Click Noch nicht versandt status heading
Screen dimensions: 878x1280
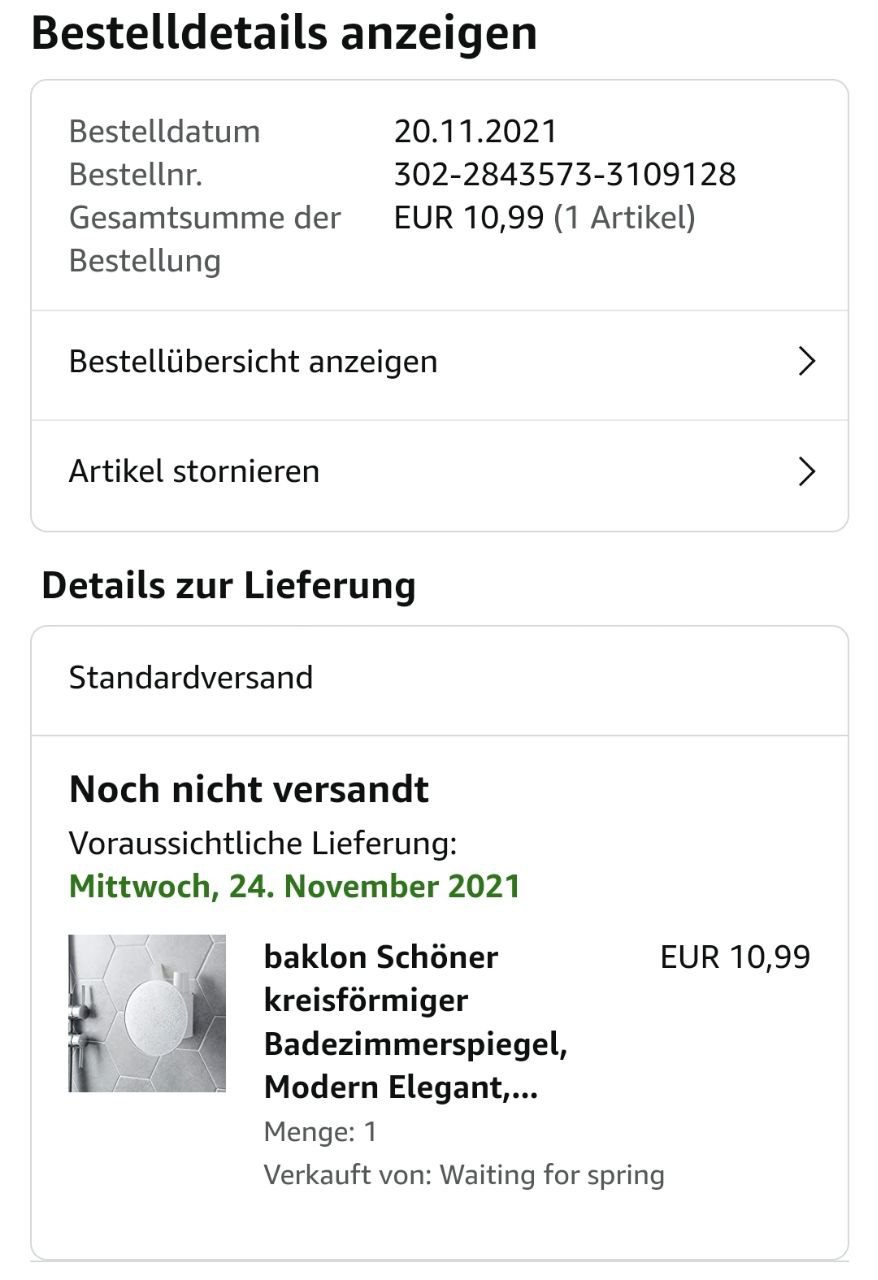pyautogui.click(x=249, y=789)
